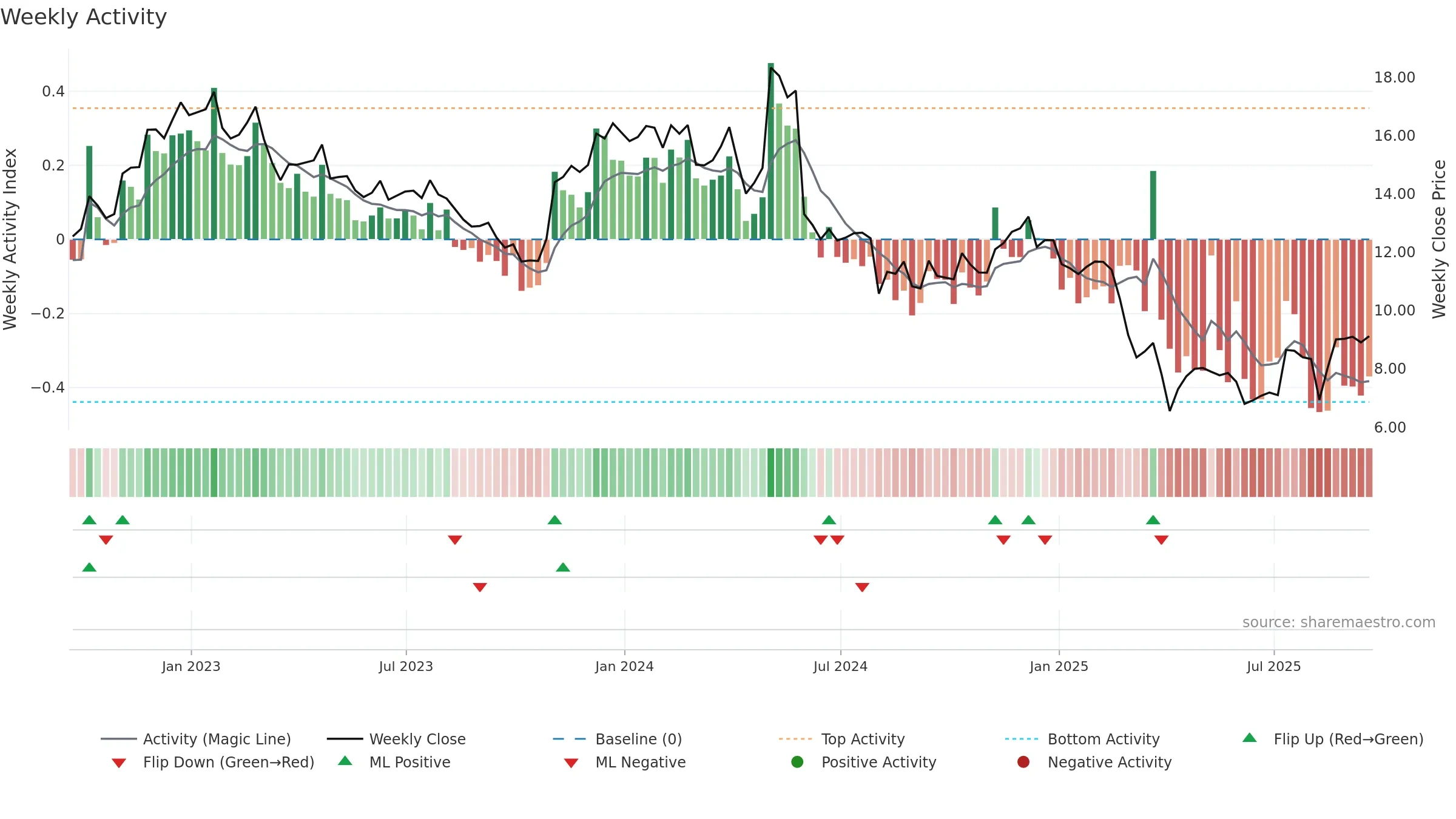Click the tallest green bar near 18.00
Screen dimensions: 1456x819
[770, 151]
